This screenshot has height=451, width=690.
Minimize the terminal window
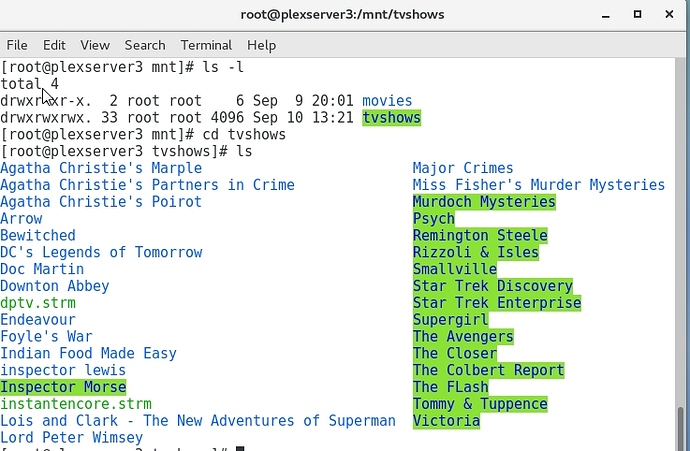point(606,15)
